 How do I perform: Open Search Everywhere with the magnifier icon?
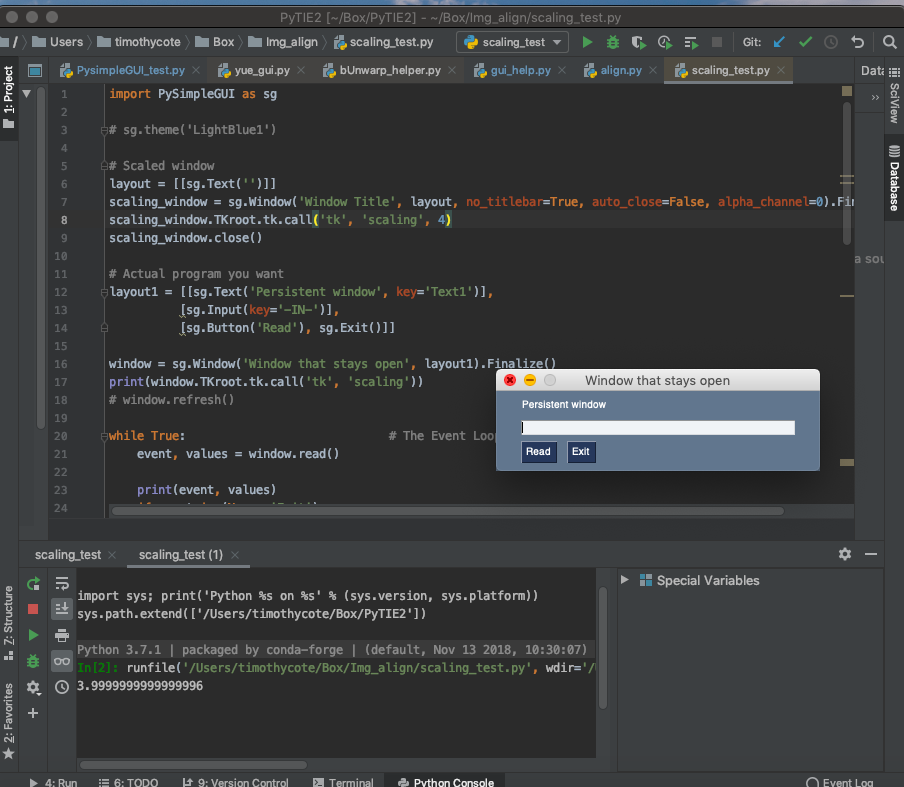891,43
